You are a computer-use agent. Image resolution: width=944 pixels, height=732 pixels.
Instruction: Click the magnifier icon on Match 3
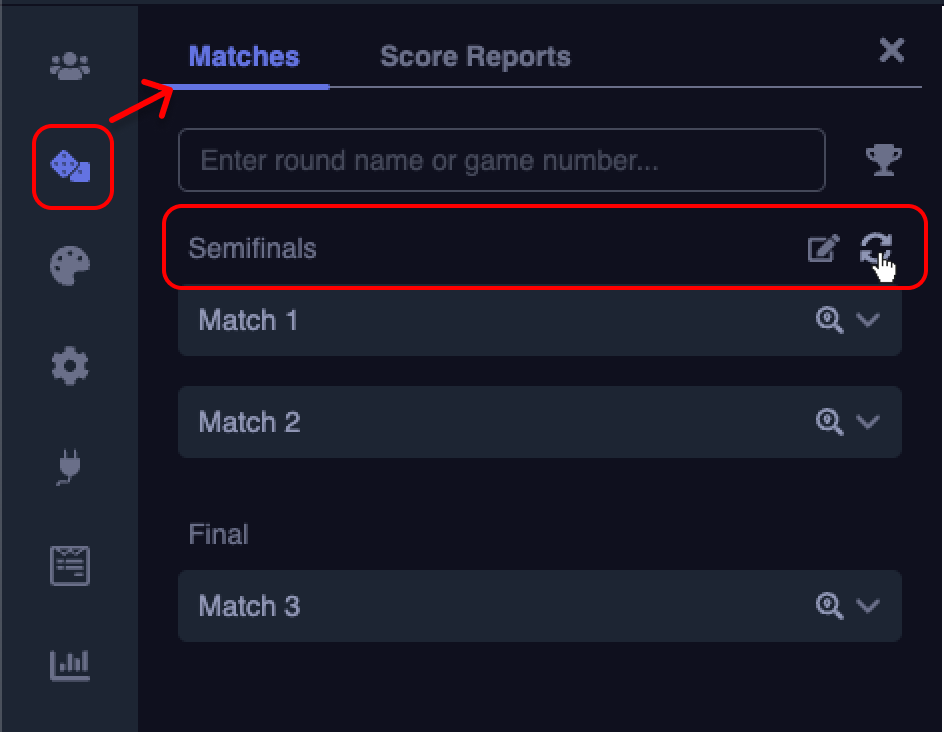tap(829, 606)
